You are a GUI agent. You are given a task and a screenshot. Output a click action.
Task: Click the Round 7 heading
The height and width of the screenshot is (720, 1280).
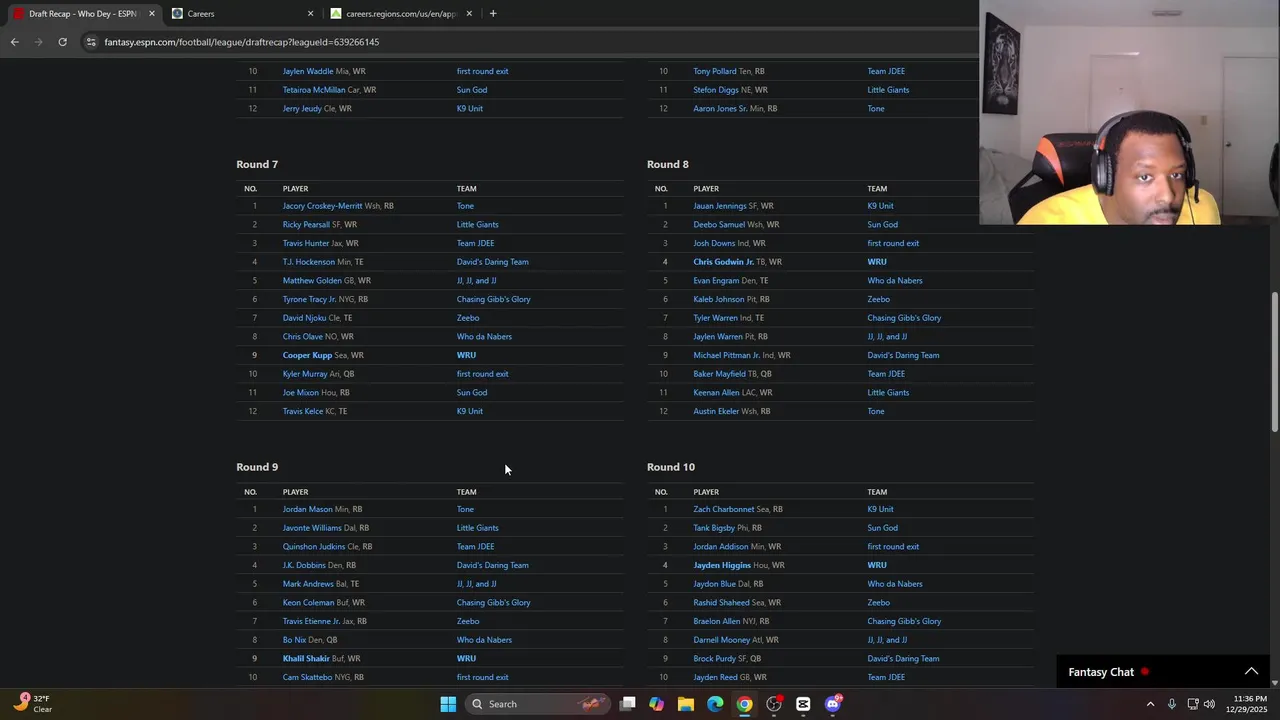[257, 164]
